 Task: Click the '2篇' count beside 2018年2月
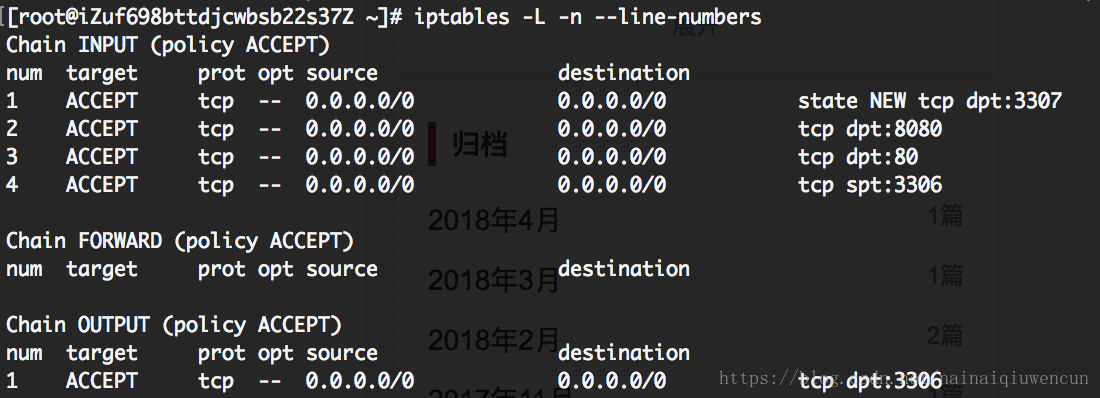pos(945,336)
